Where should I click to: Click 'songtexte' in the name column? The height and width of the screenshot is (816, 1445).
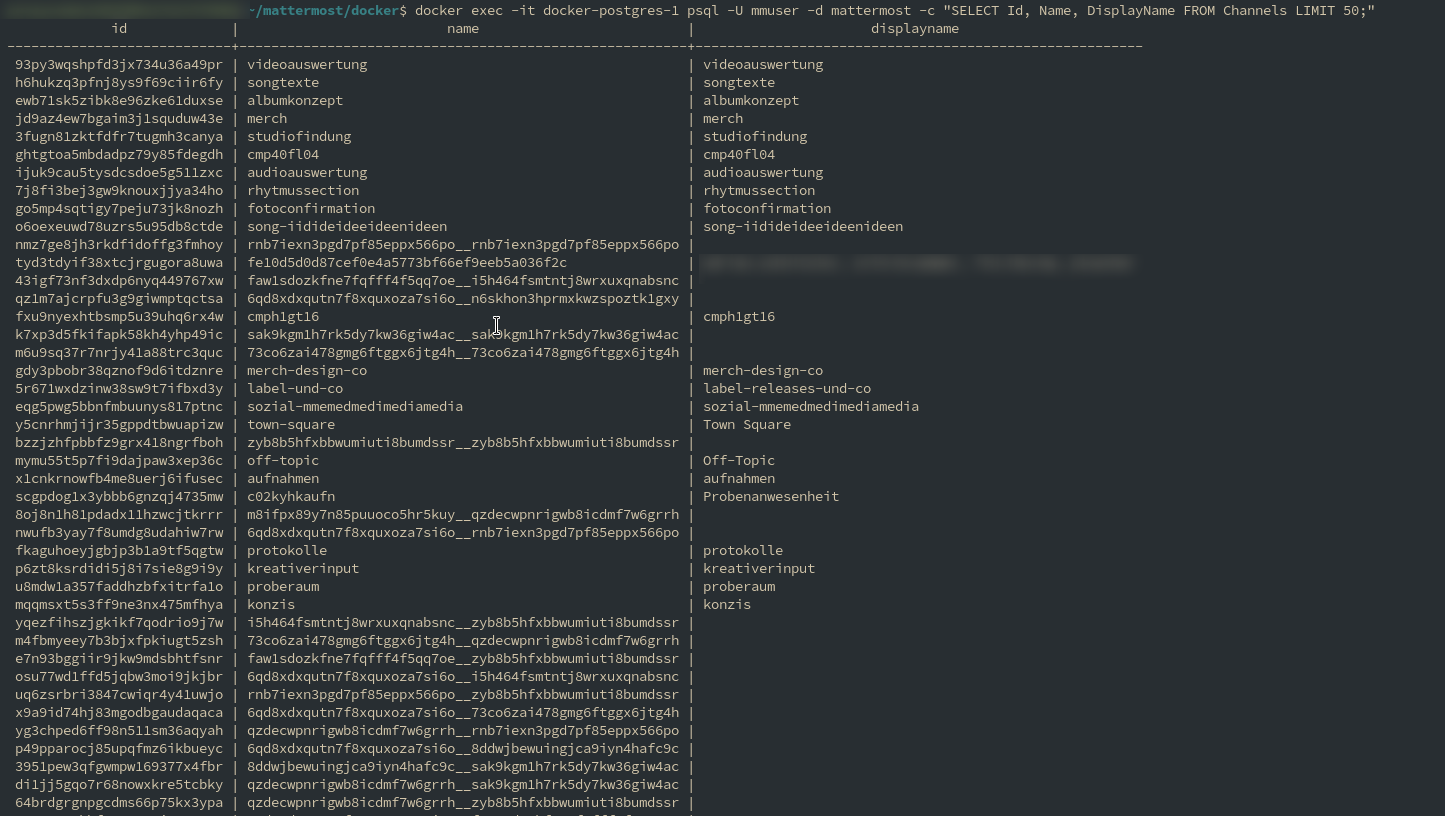pos(283,82)
